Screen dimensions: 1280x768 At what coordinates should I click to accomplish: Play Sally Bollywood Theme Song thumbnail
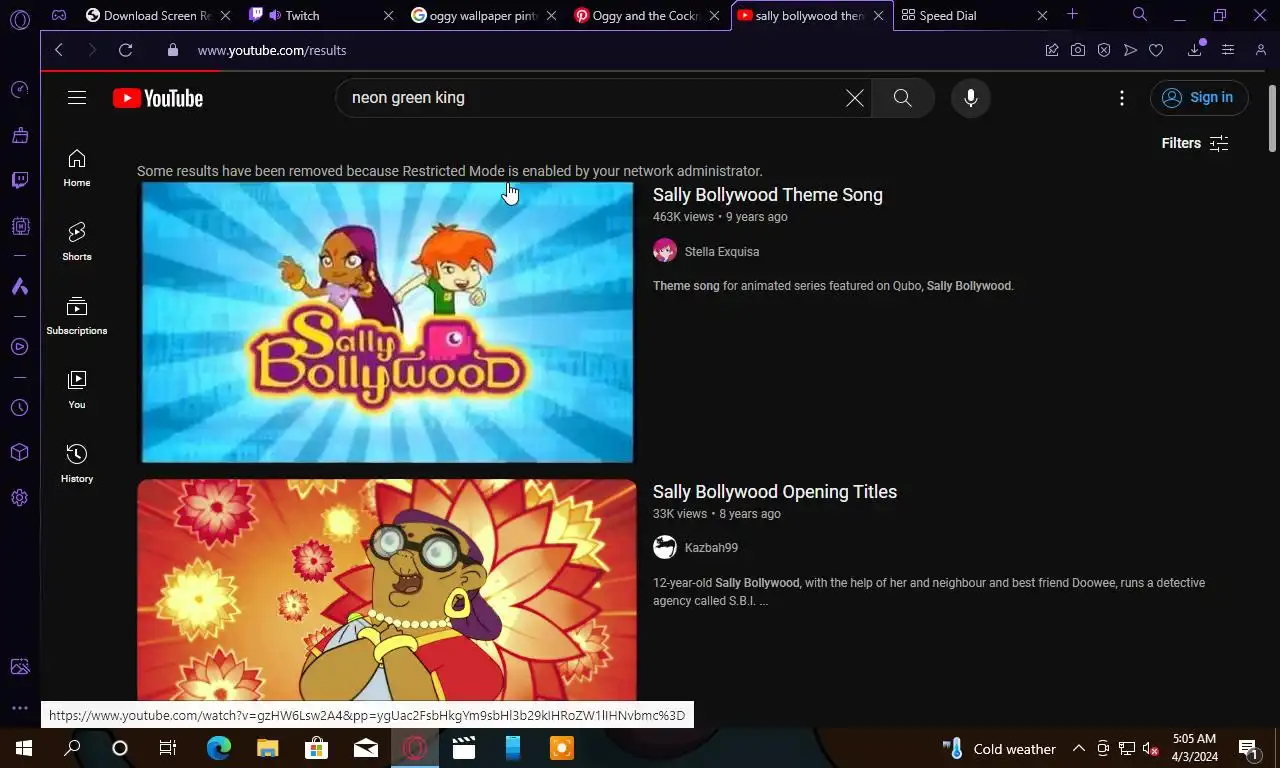click(x=387, y=322)
